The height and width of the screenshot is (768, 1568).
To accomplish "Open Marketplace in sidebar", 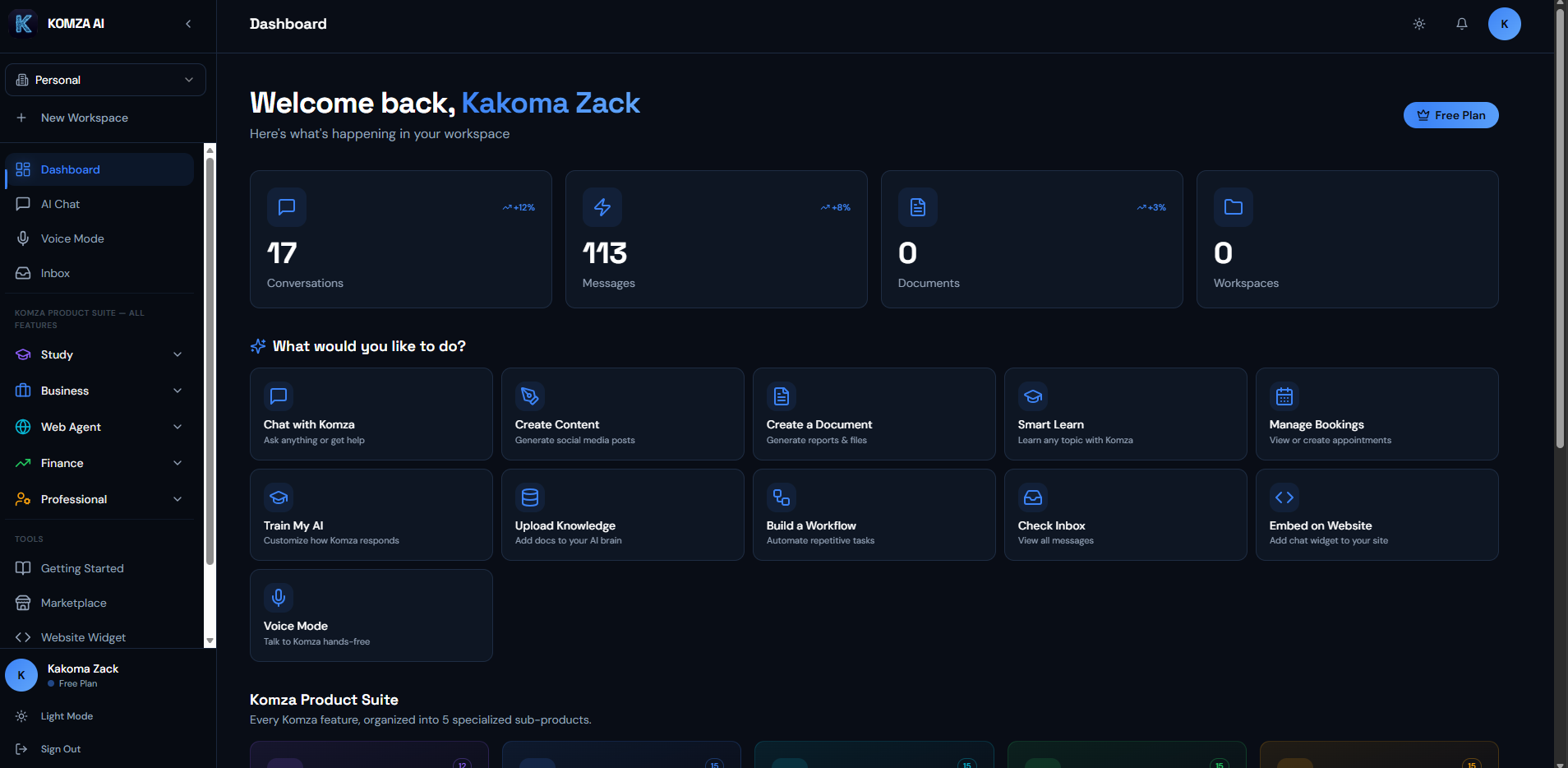I will point(100,603).
